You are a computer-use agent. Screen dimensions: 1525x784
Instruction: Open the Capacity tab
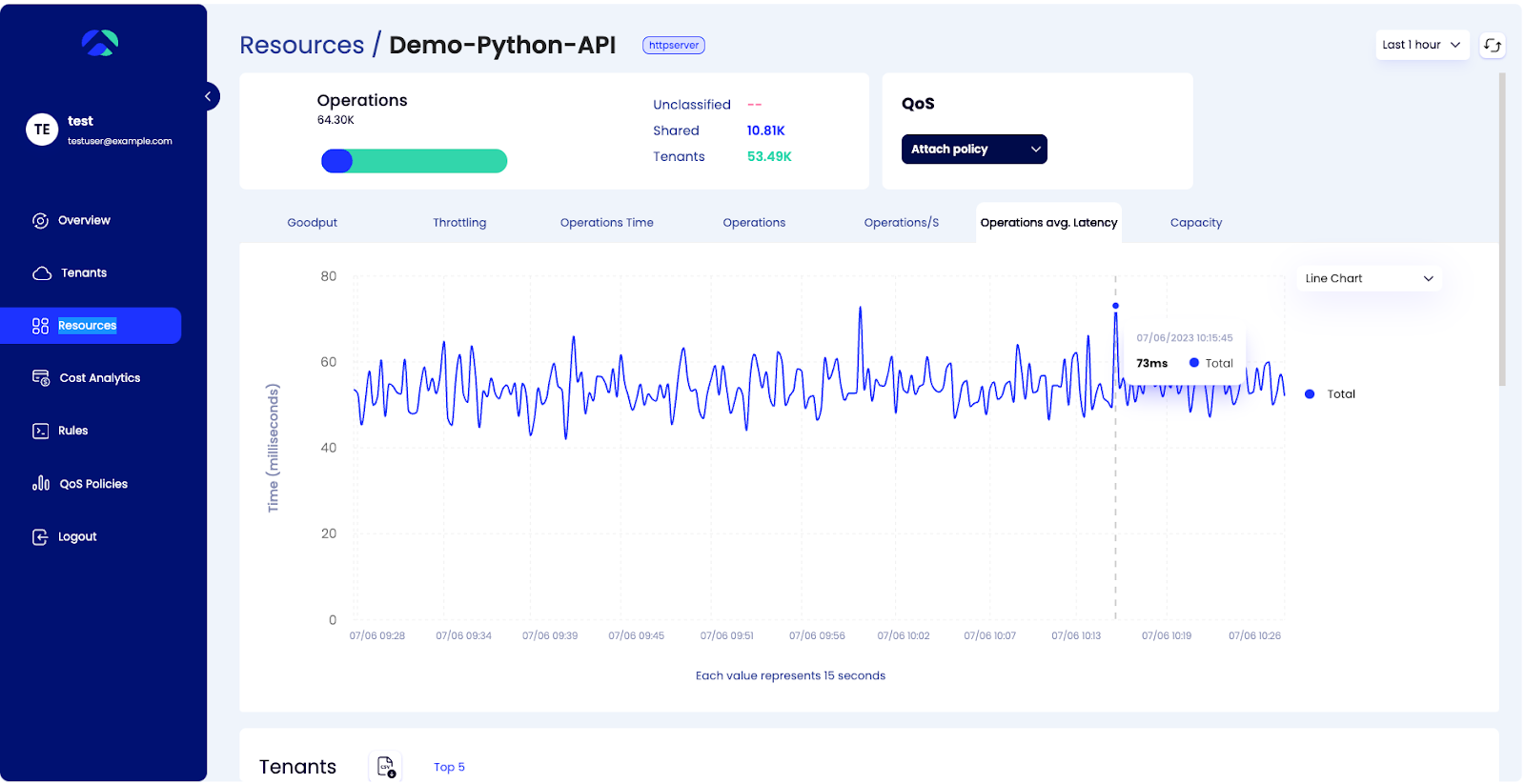1195,223
